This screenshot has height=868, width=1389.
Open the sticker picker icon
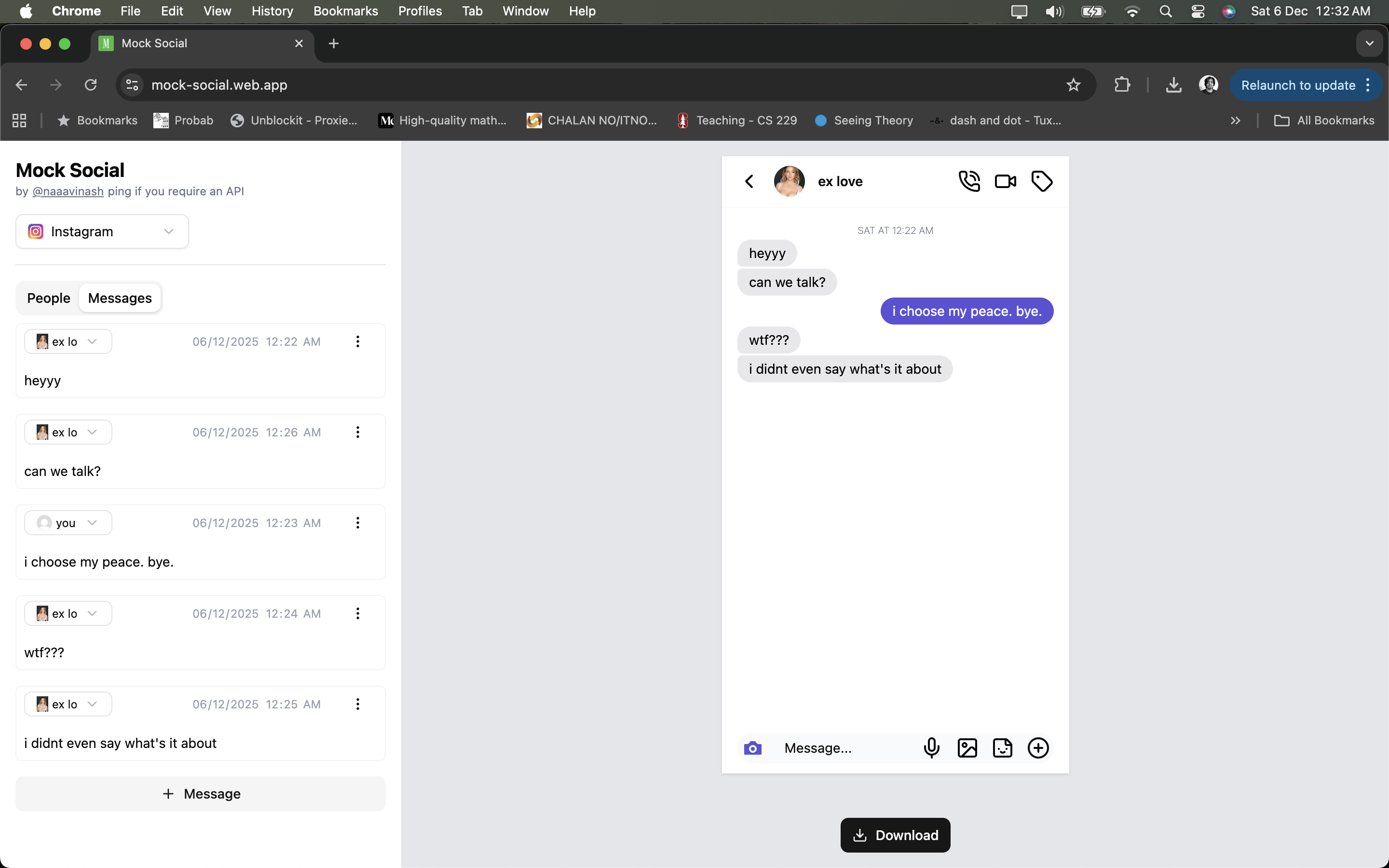[1002, 747]
